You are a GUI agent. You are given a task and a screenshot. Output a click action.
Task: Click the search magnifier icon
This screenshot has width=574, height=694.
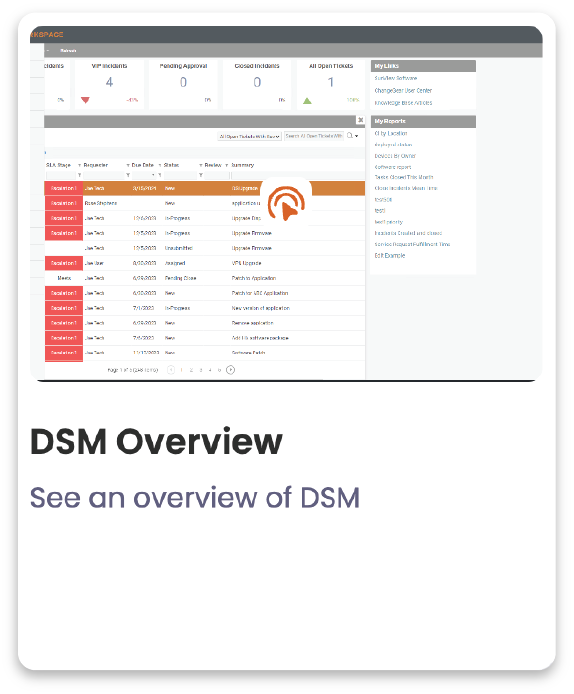click(x=350, y=136)
